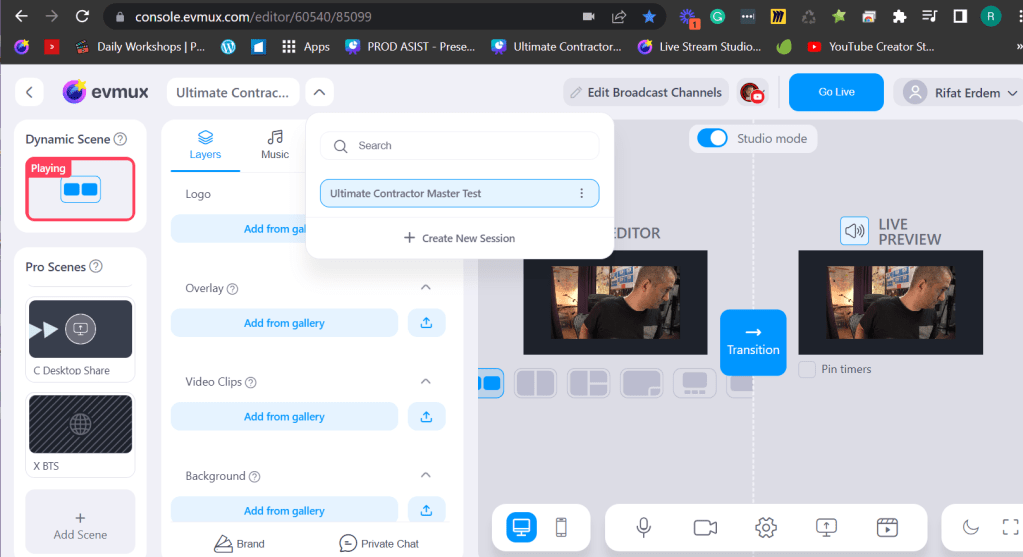
Task: Open options for Ultimate Contractor Master Test
Action: (x=581, y=193)
